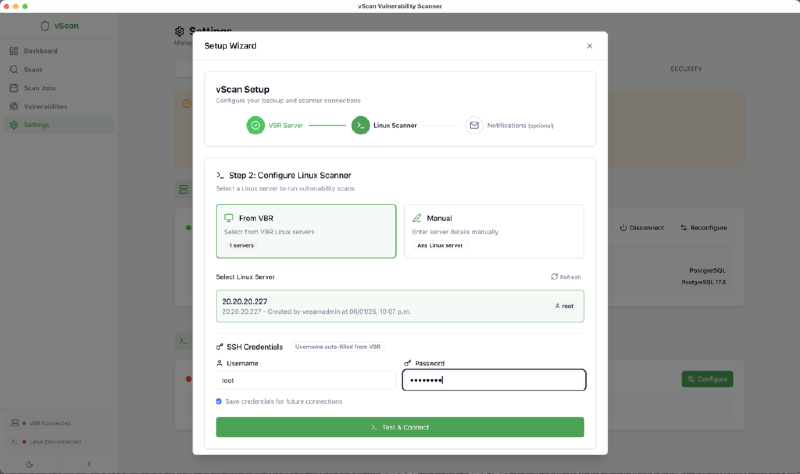Click the PostgreSQL 17.6 text
The image size is (800, 474).
704,282
